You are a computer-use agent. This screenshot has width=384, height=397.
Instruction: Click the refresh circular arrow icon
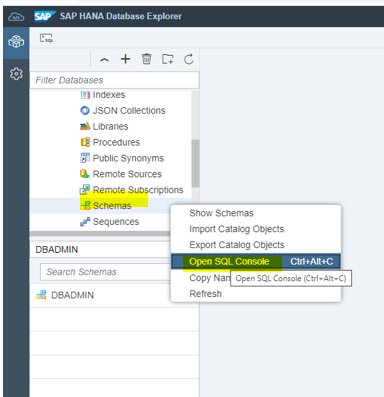click(x=189, y=59)
